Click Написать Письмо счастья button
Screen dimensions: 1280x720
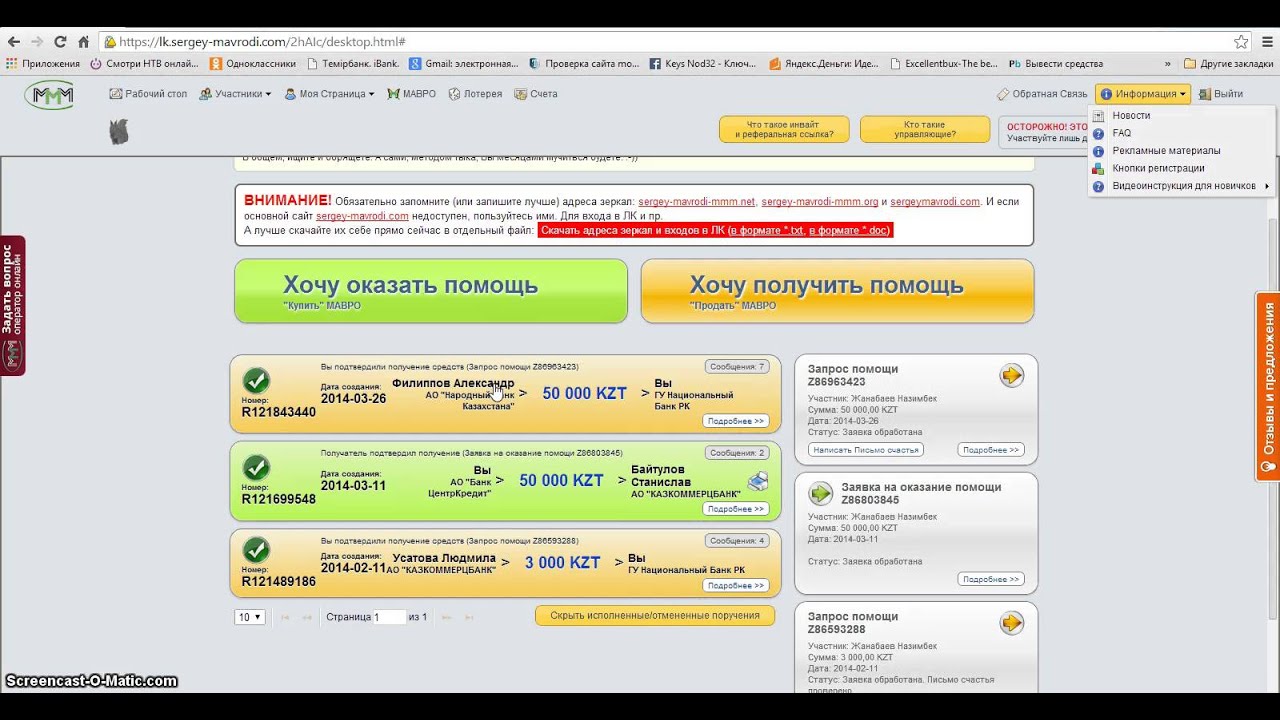pyautogui.click(x=866, y=450)
